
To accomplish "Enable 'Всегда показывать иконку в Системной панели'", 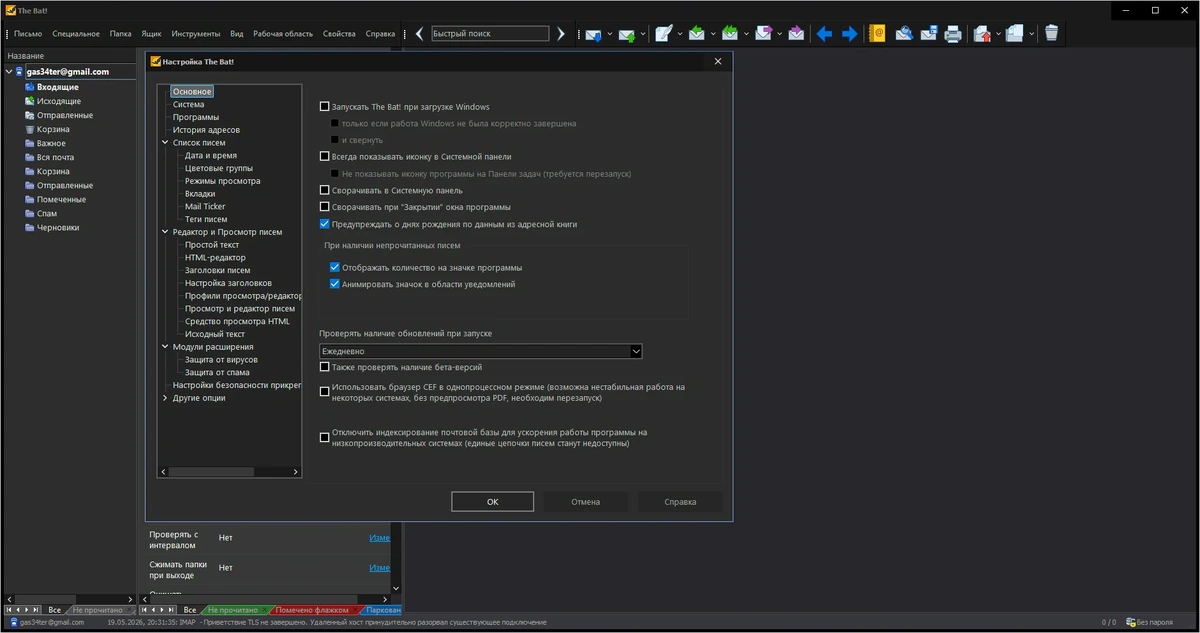I will (324, 156).
